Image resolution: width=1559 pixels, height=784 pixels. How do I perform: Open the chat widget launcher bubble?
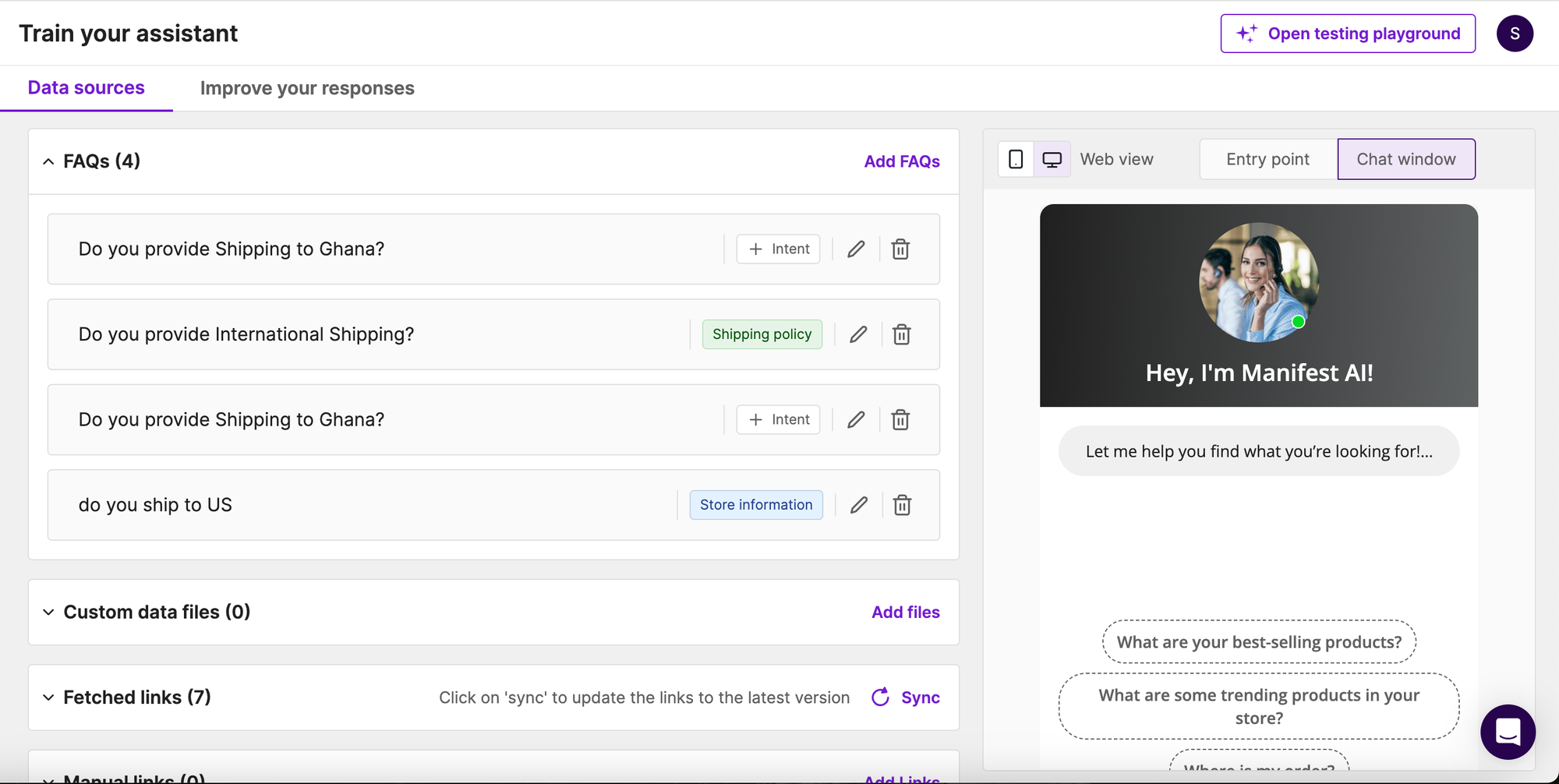pyautogui.click(x=1508, y=732)
